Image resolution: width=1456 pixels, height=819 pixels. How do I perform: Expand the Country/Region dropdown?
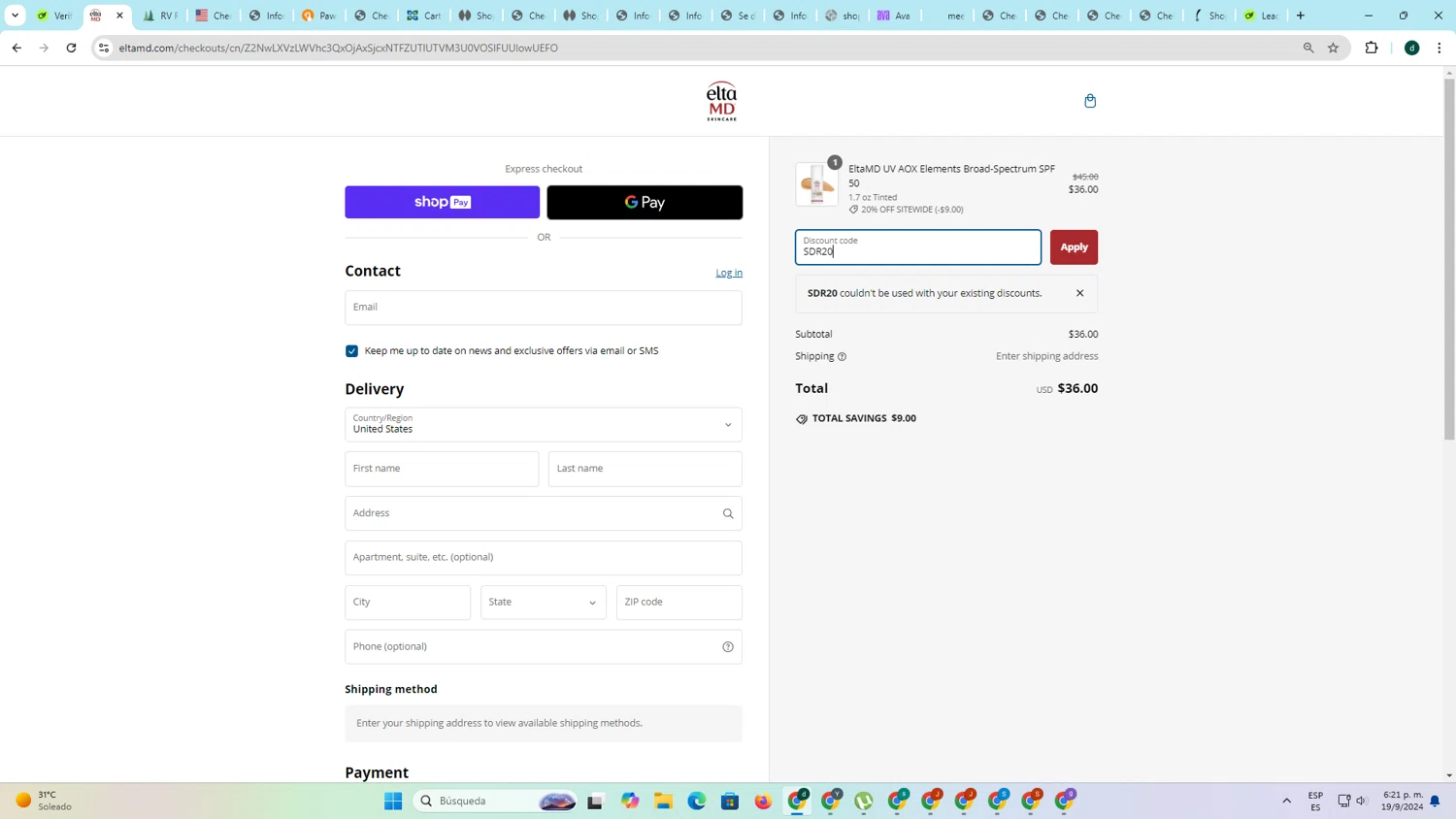544,424
